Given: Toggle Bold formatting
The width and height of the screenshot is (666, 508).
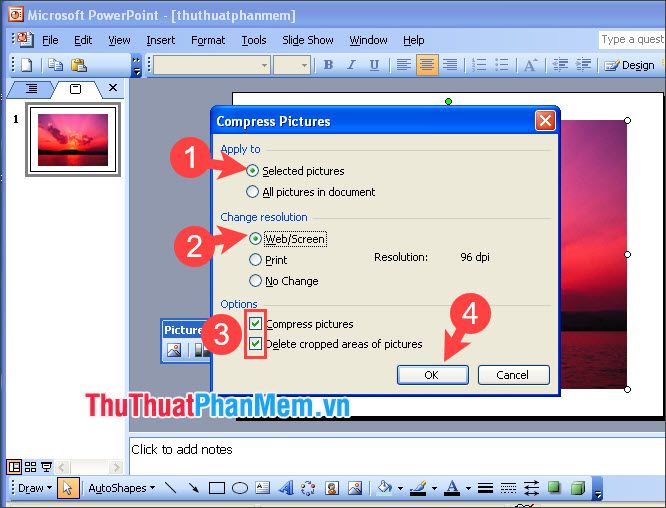Looking at the screenshot, I should [328, 65].
